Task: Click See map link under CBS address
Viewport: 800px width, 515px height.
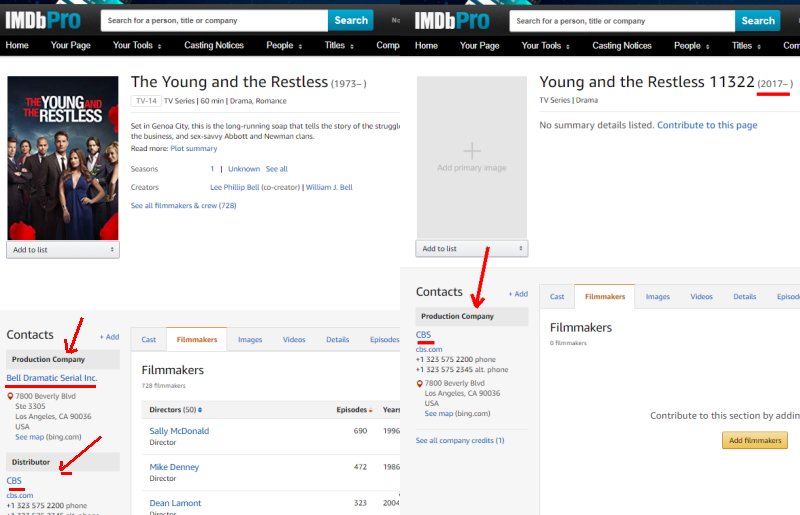Action: pos(439,413)
